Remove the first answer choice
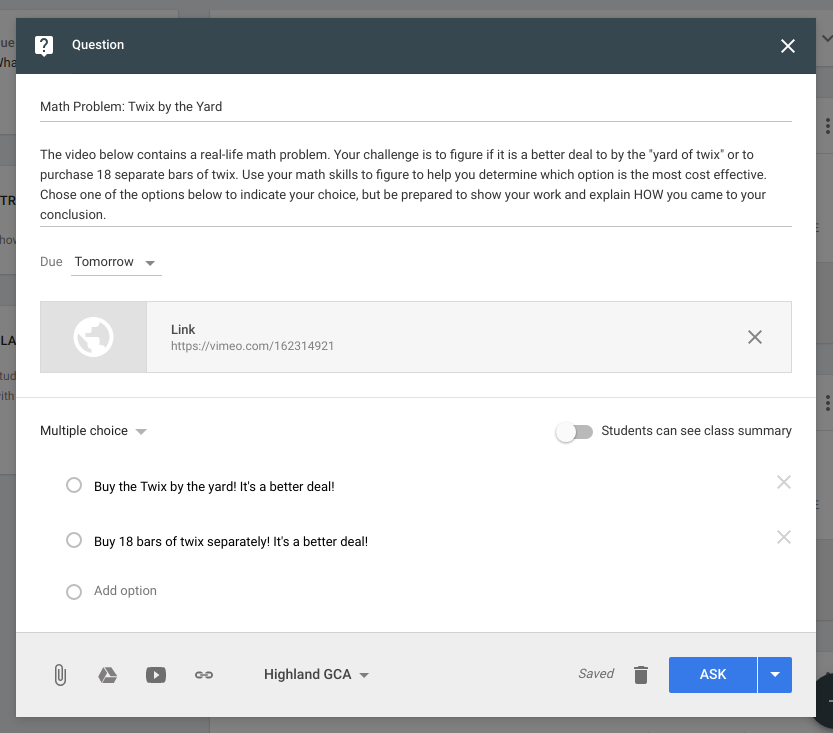The height and width of the screenshot is (733, 833). 783,482
